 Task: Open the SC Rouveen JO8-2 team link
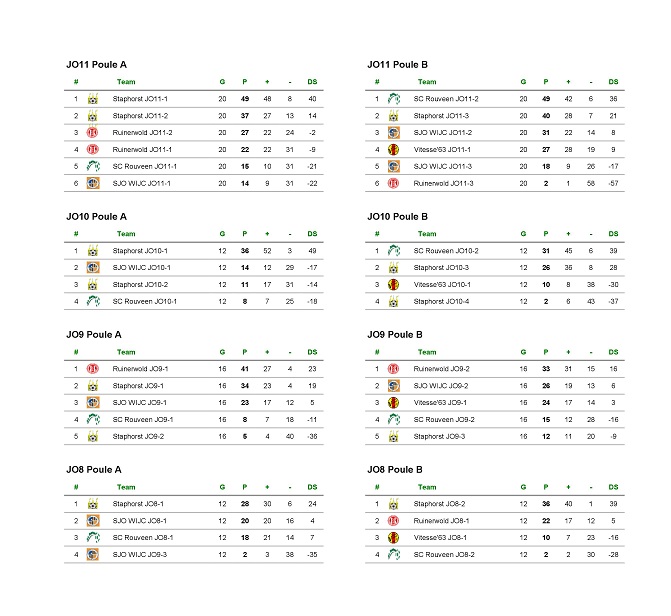pos(445,553)
